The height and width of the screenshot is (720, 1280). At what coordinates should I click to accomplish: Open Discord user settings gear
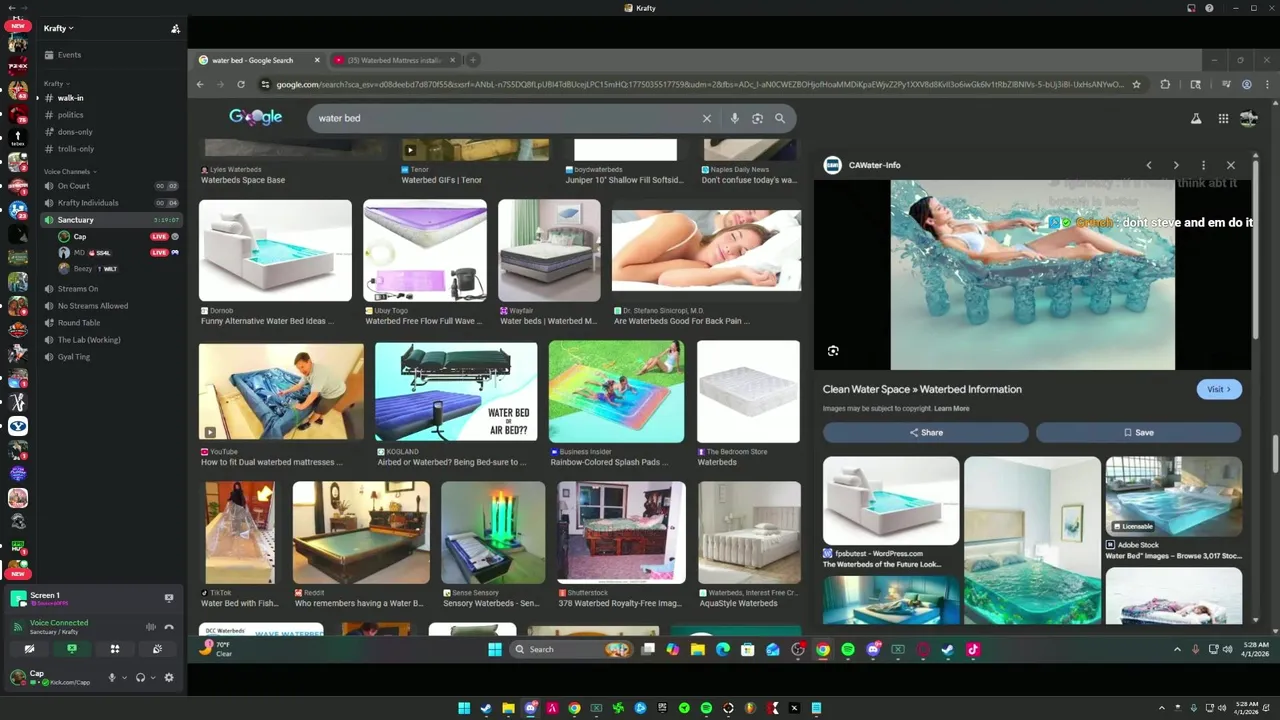pos(168,677)
